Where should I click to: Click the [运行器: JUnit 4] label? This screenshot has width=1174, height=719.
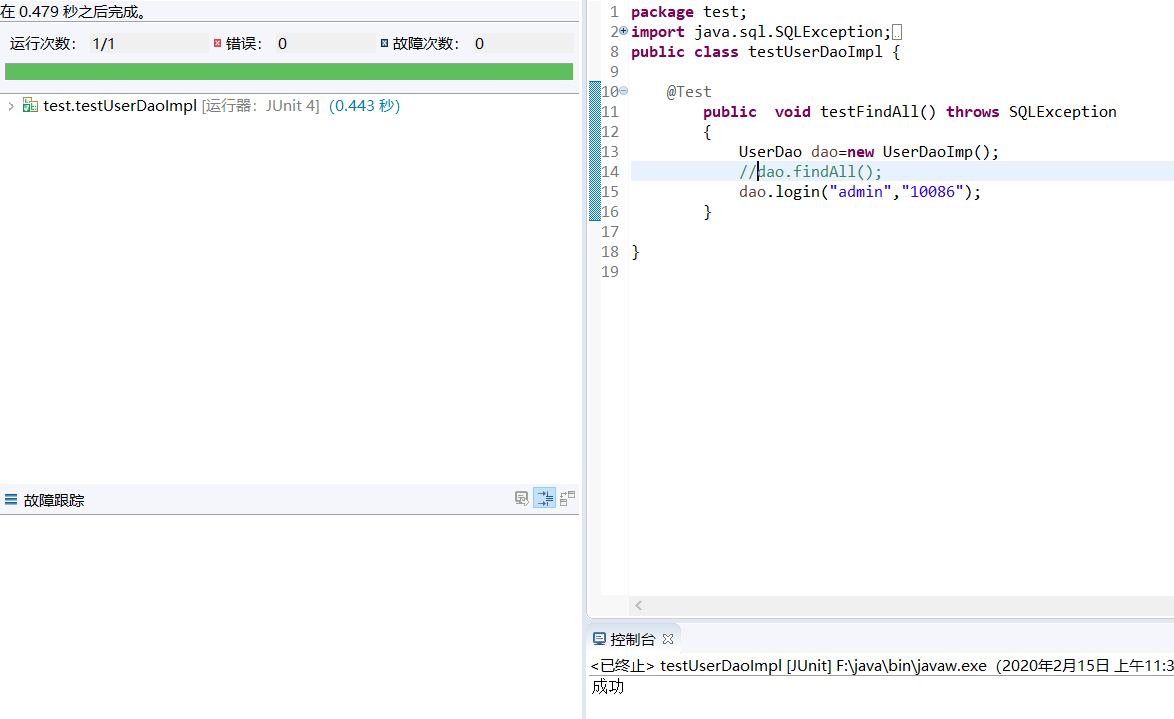261,106
